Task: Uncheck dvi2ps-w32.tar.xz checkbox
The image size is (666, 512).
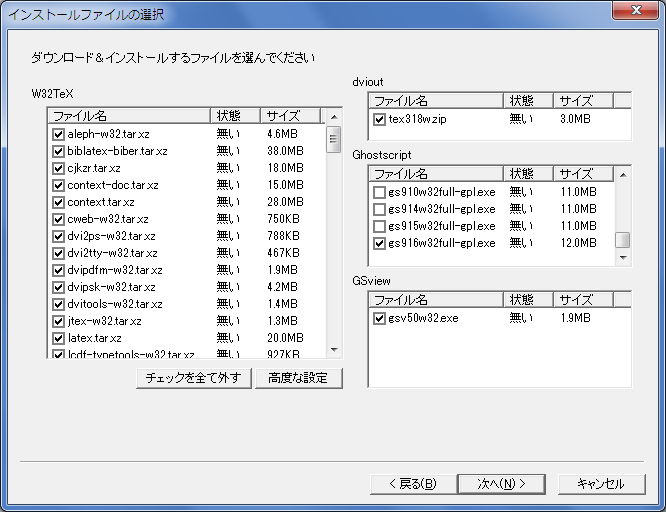Action: [x=58, y=236]
